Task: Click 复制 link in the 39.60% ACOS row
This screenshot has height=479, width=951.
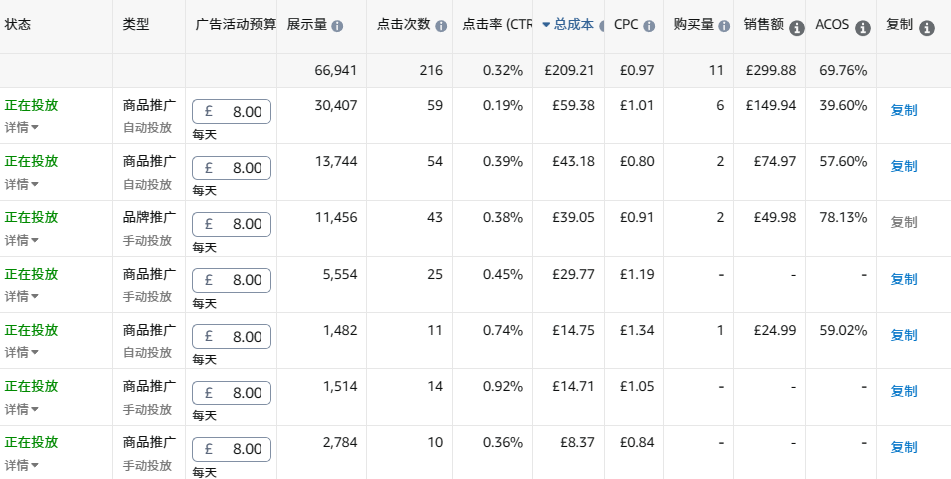Action: pos(903,110)
